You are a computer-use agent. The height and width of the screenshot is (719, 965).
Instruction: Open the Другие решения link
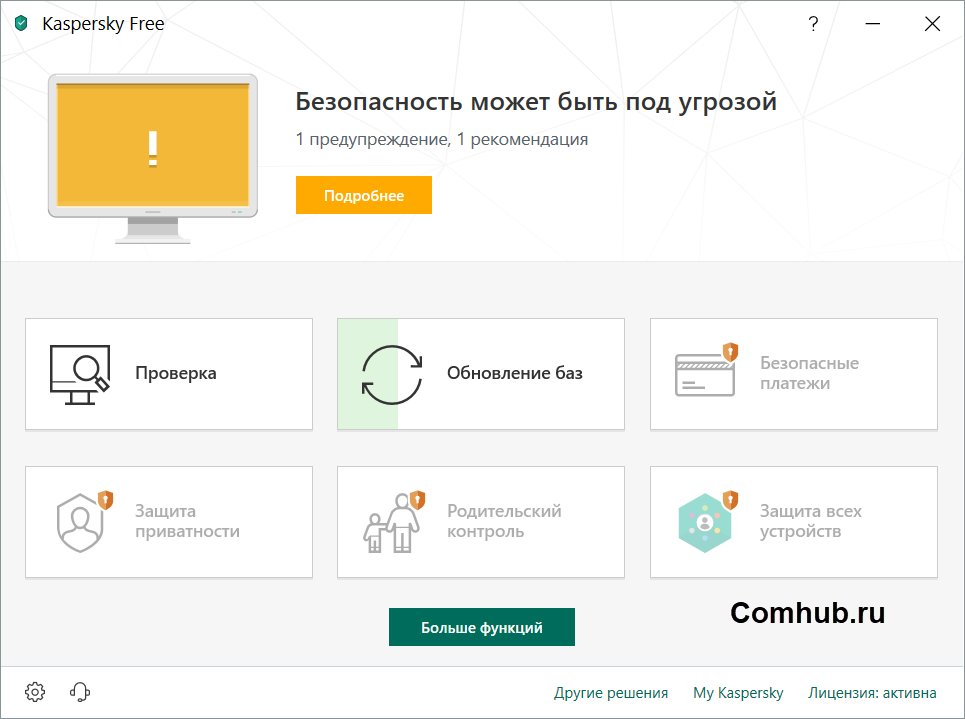611,693
